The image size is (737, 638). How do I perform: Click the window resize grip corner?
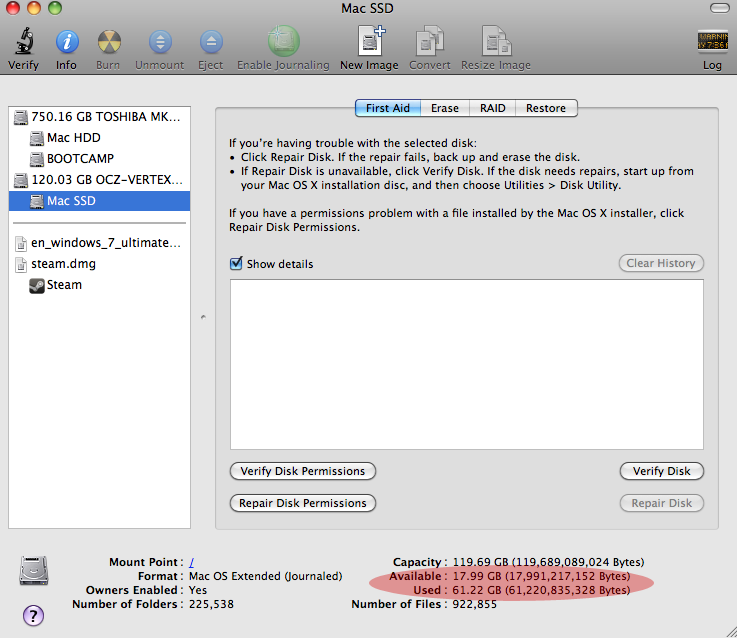[x=730, y=631]
